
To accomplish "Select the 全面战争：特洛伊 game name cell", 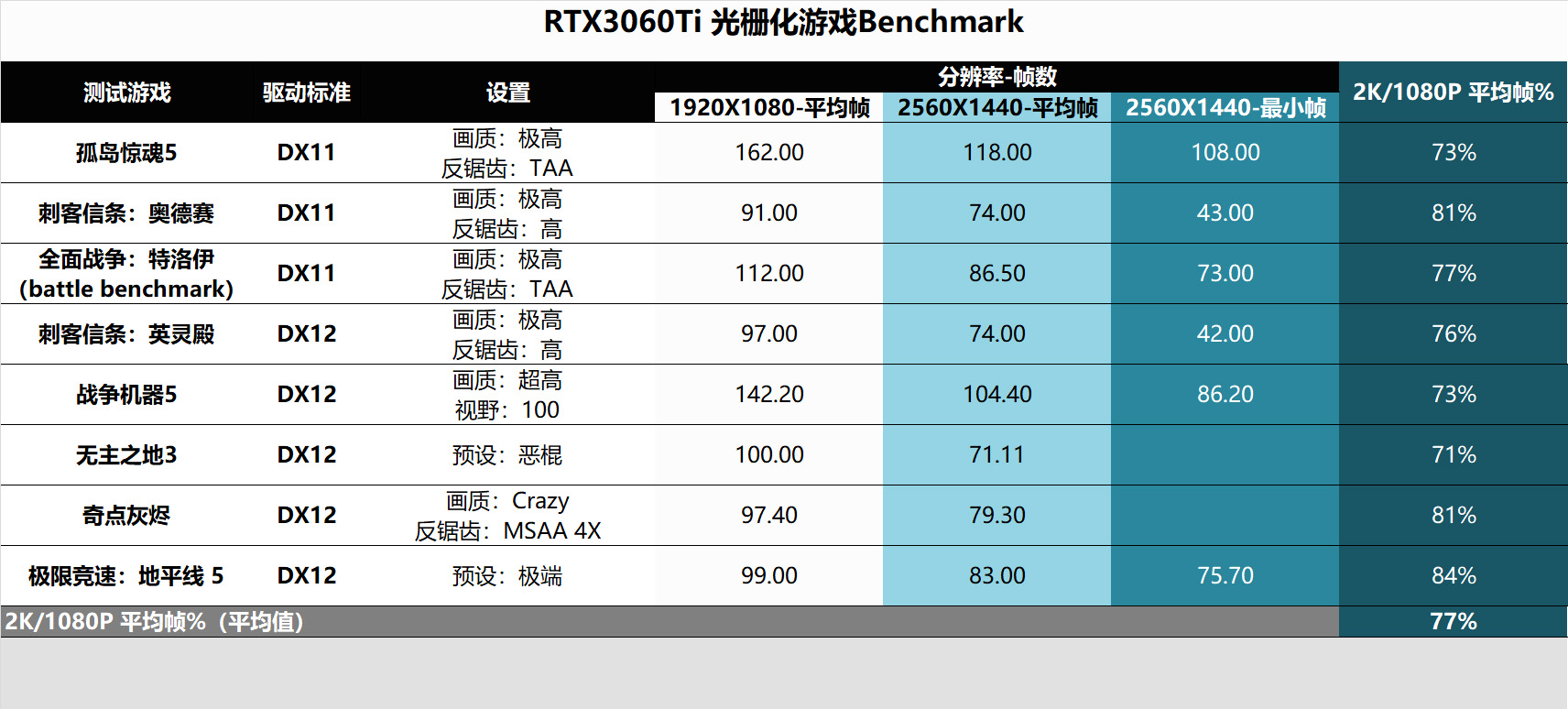I will point(126,274).
